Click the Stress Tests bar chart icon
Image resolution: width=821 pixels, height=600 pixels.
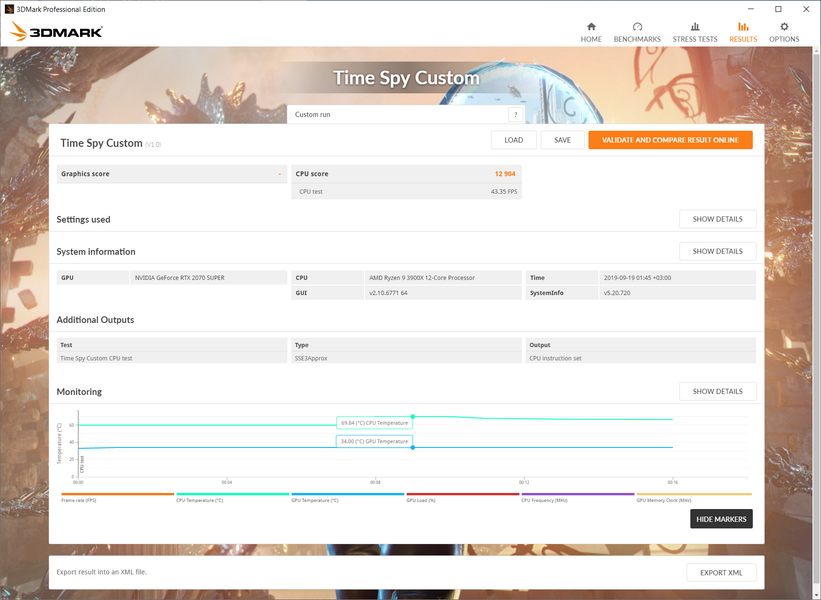[x=695, y=27]
